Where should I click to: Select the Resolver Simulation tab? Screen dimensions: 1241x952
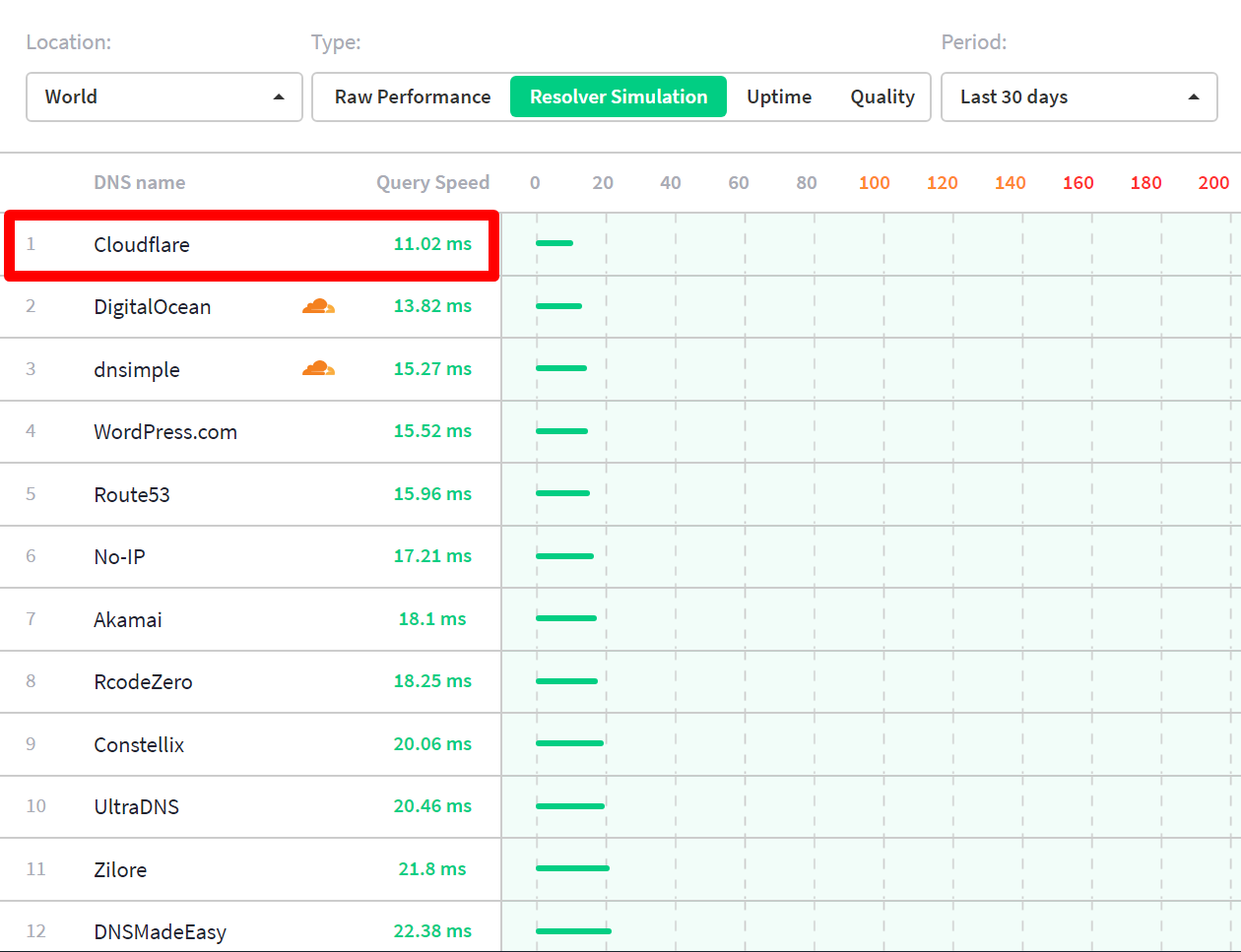[619, 96]
